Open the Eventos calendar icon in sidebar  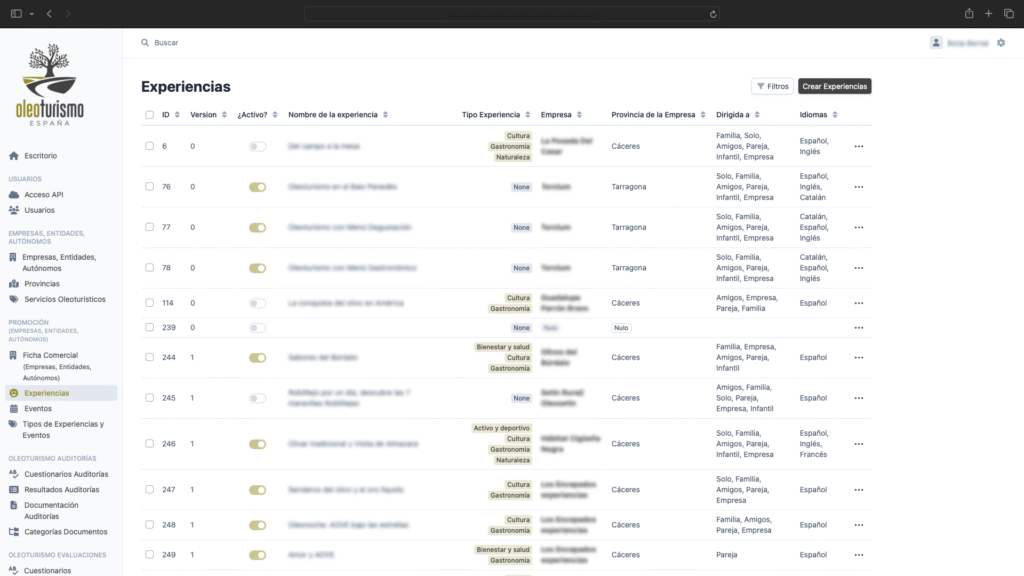tap(14, 409)
